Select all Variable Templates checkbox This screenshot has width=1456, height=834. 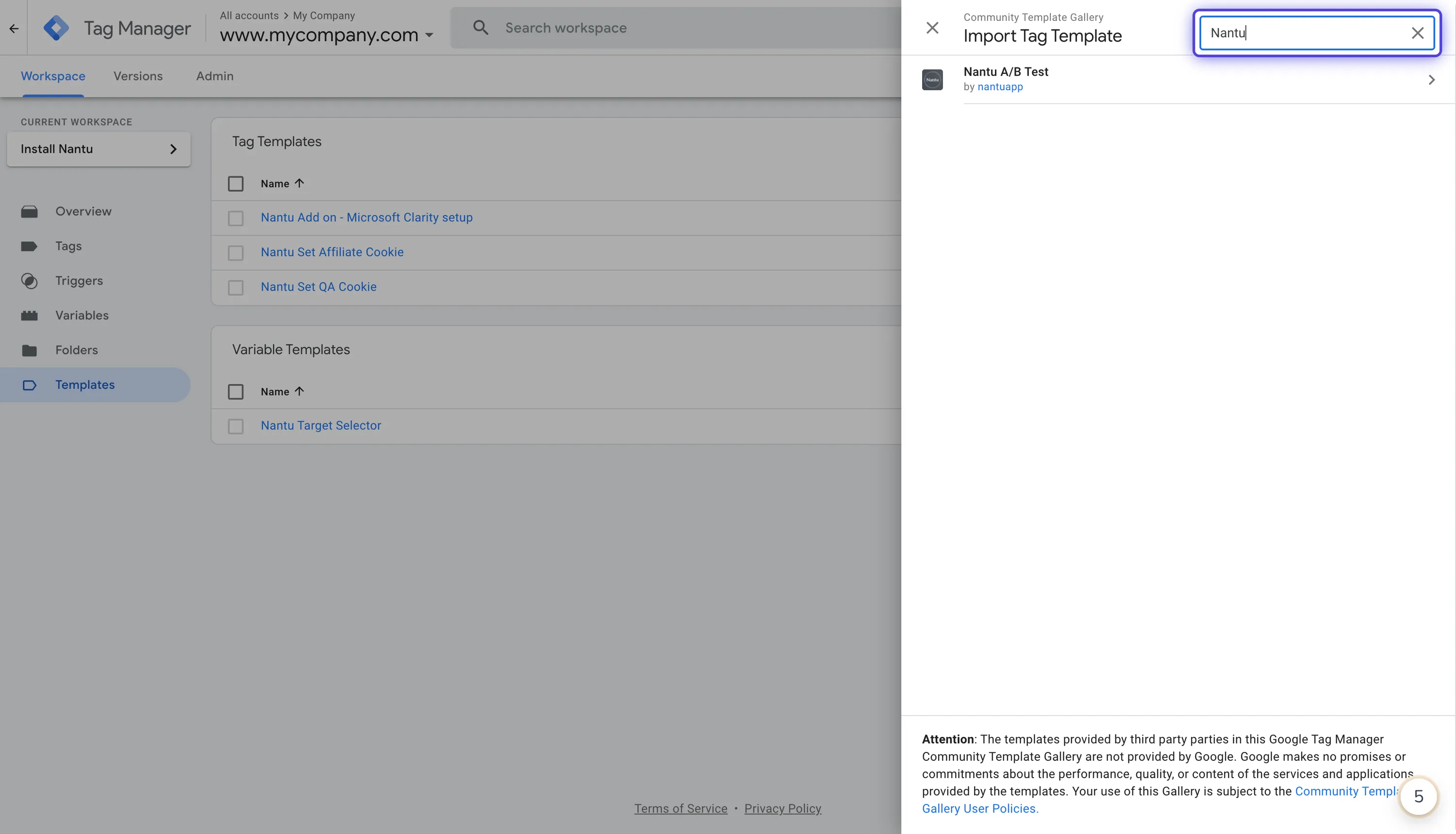pyautogui.click(x=235, y=392)
